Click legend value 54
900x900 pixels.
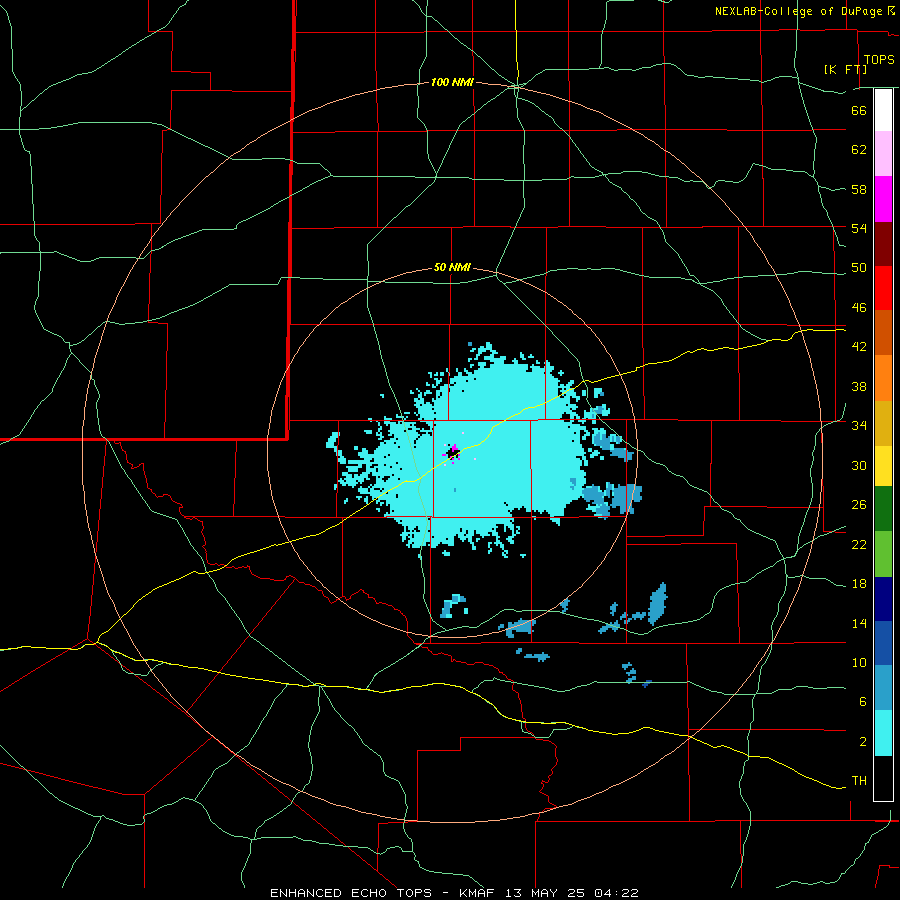click(859, 228)
